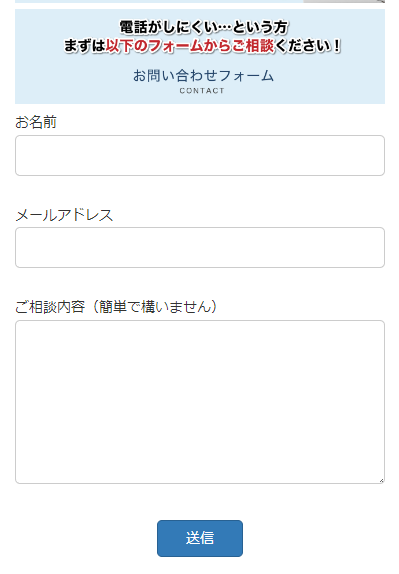The width and height of the screenshot is (399, 574).
Task: Click the ください！ text in banner
Action: (x=308, y=46)
